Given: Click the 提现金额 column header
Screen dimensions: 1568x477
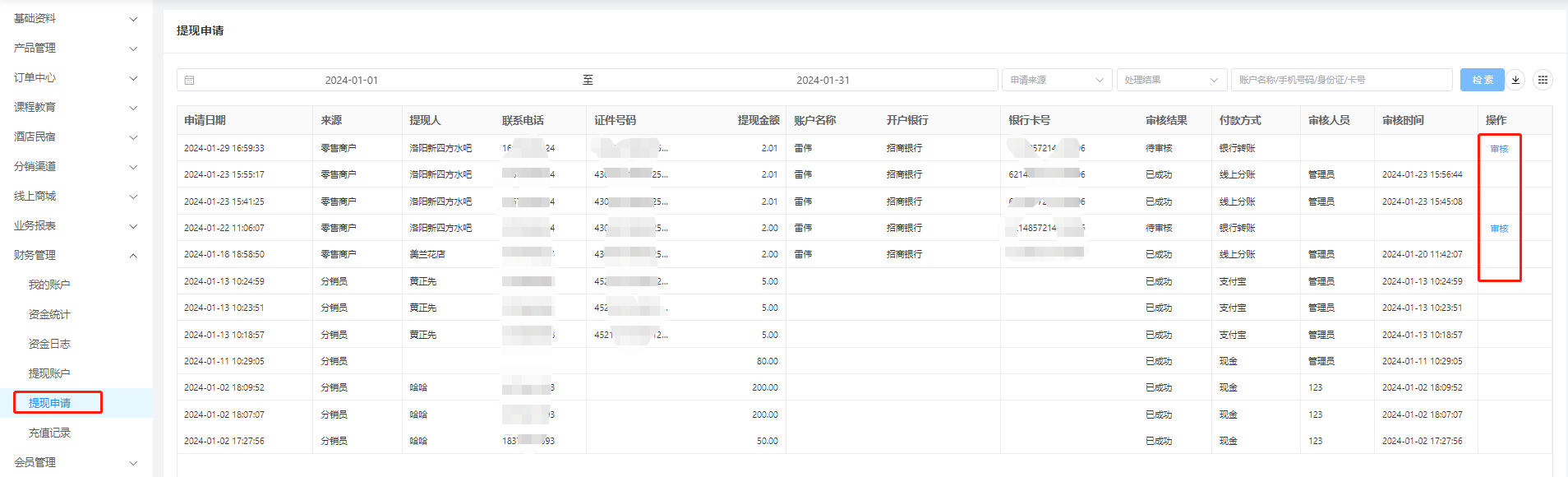Looking at the screenshot, I should tap(758, 120).
